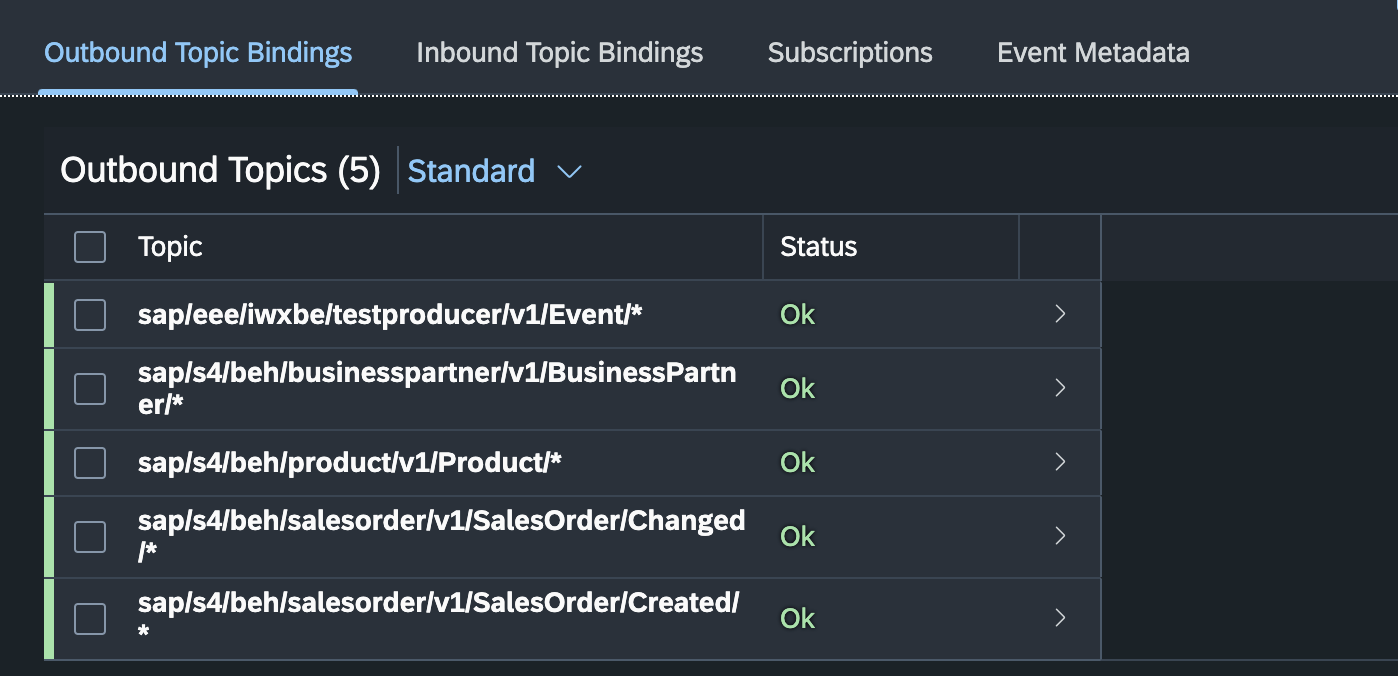Click chevron arrow for Product topic row
The image size is (1398, 676).
click(x=1060, y=462)
